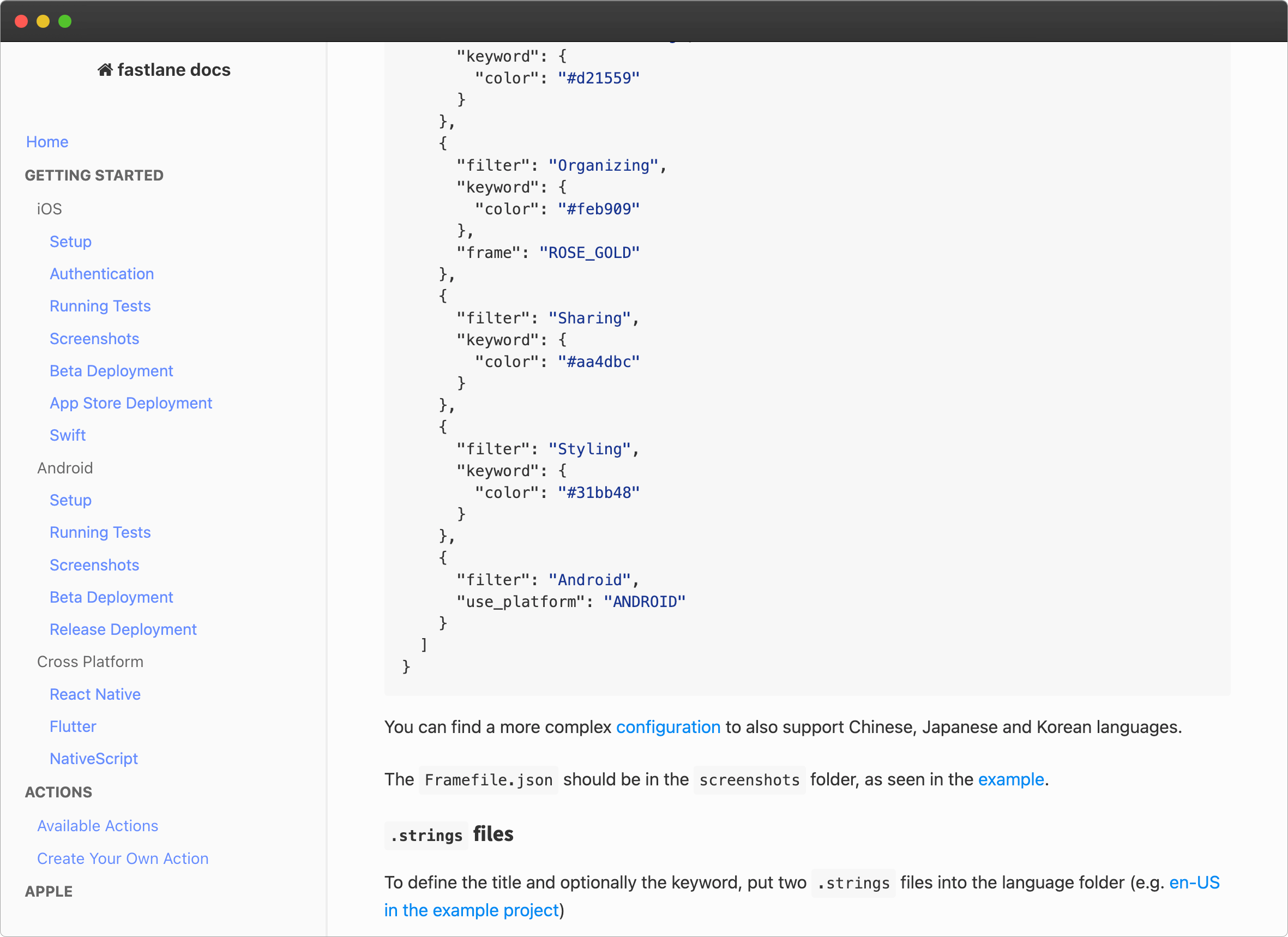Open iOS Authentication page in sidebar
Image resolution: width=1288 pixels, height=937 pixels.
(x=101, y=274)
